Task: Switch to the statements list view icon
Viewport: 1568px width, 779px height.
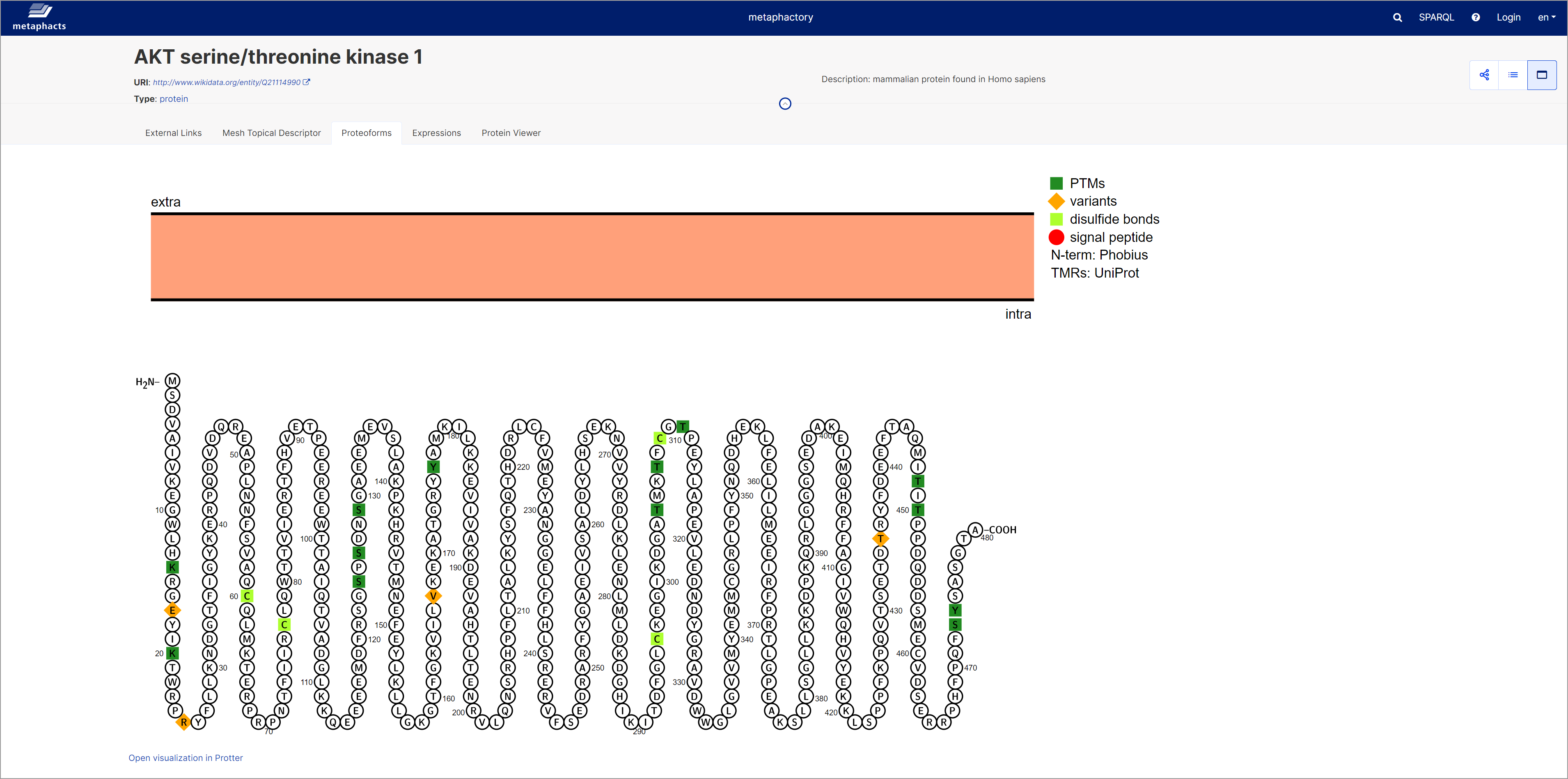Action: coord(1513,75)
